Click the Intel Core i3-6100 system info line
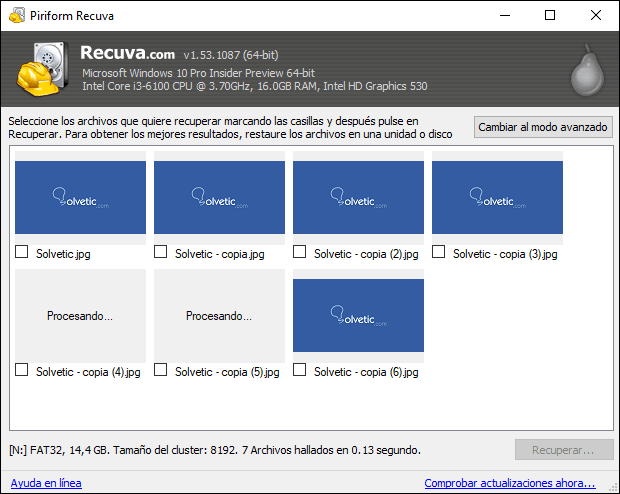620x494 pixels. coord(255,86)
